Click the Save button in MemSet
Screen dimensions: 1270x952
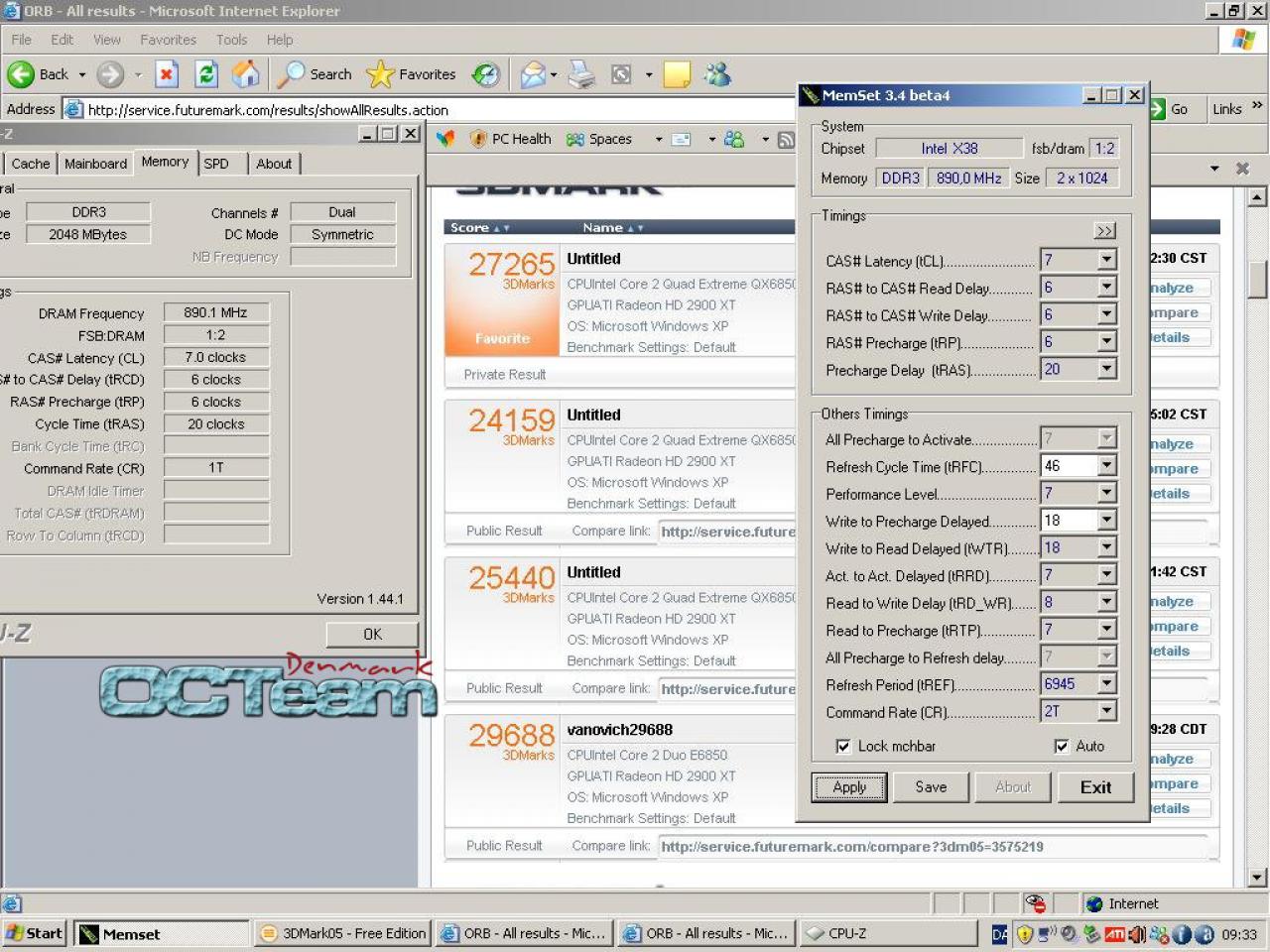pos(931,787)
